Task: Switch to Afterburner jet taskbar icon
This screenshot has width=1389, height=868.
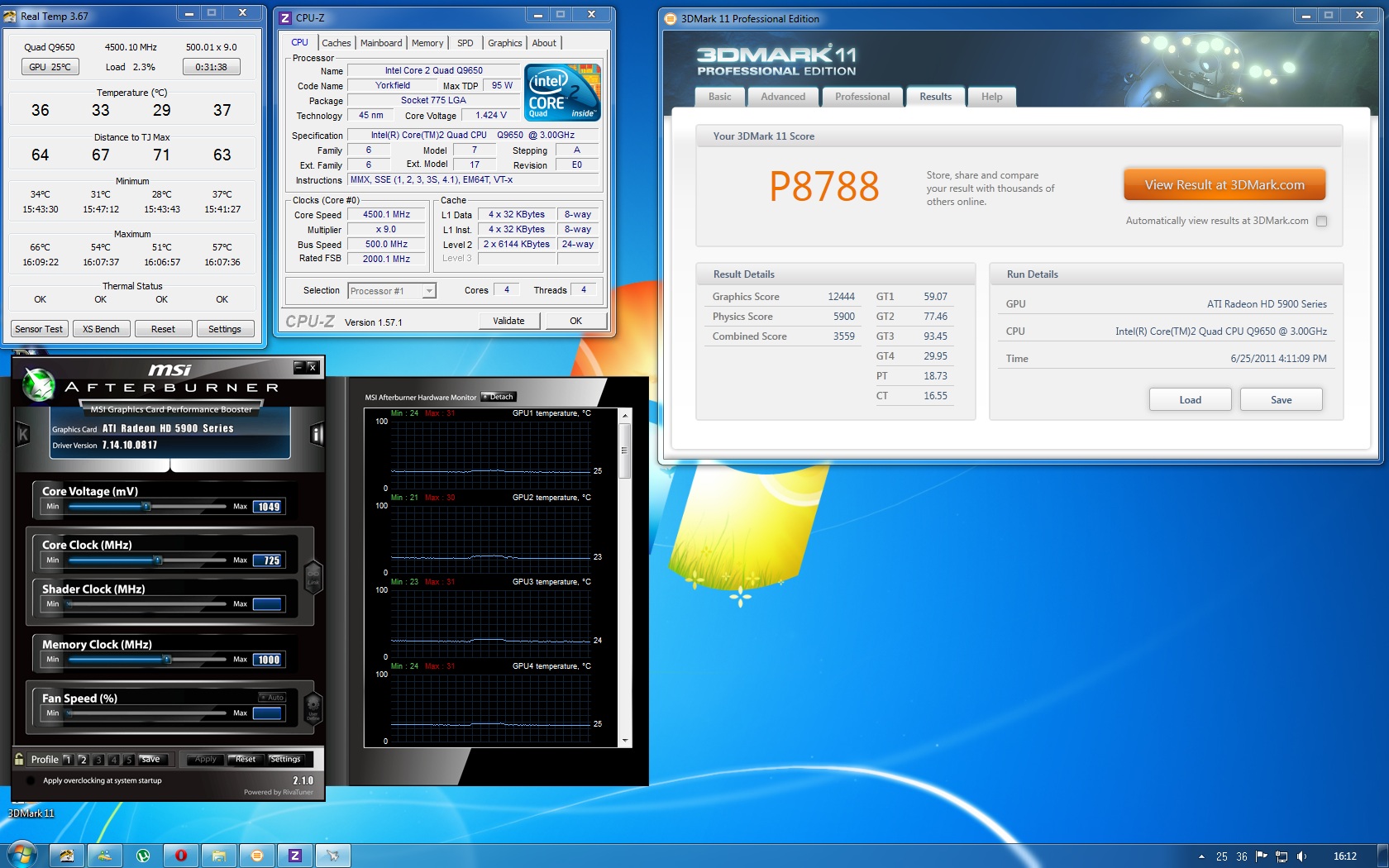Action: pos(333,856)
